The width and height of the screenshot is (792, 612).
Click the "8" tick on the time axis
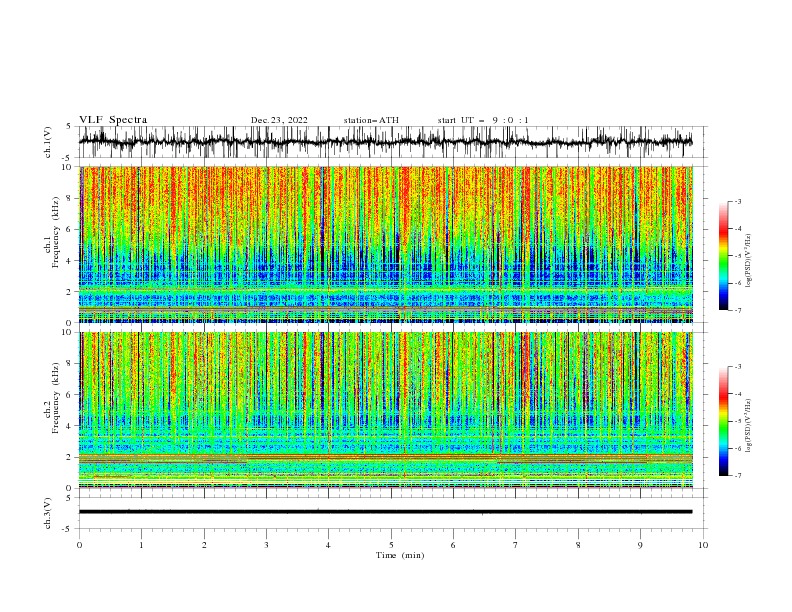(578, 545)
